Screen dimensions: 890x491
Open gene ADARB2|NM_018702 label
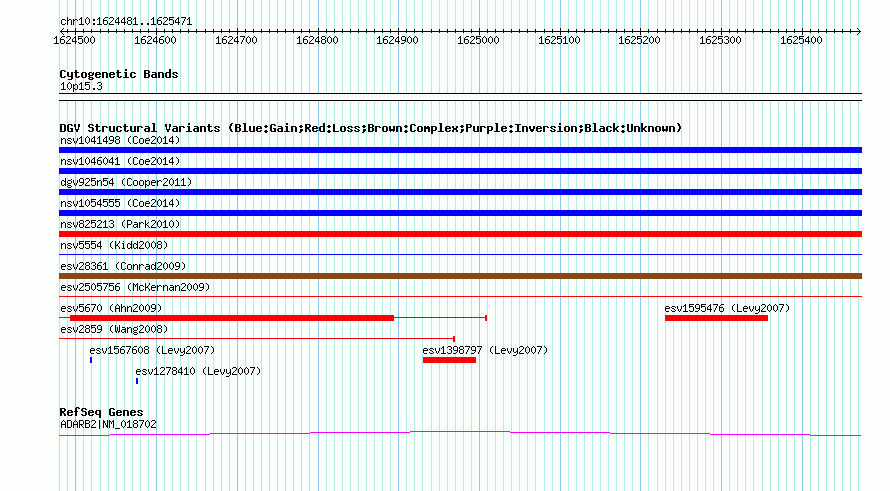pos(108,425)
